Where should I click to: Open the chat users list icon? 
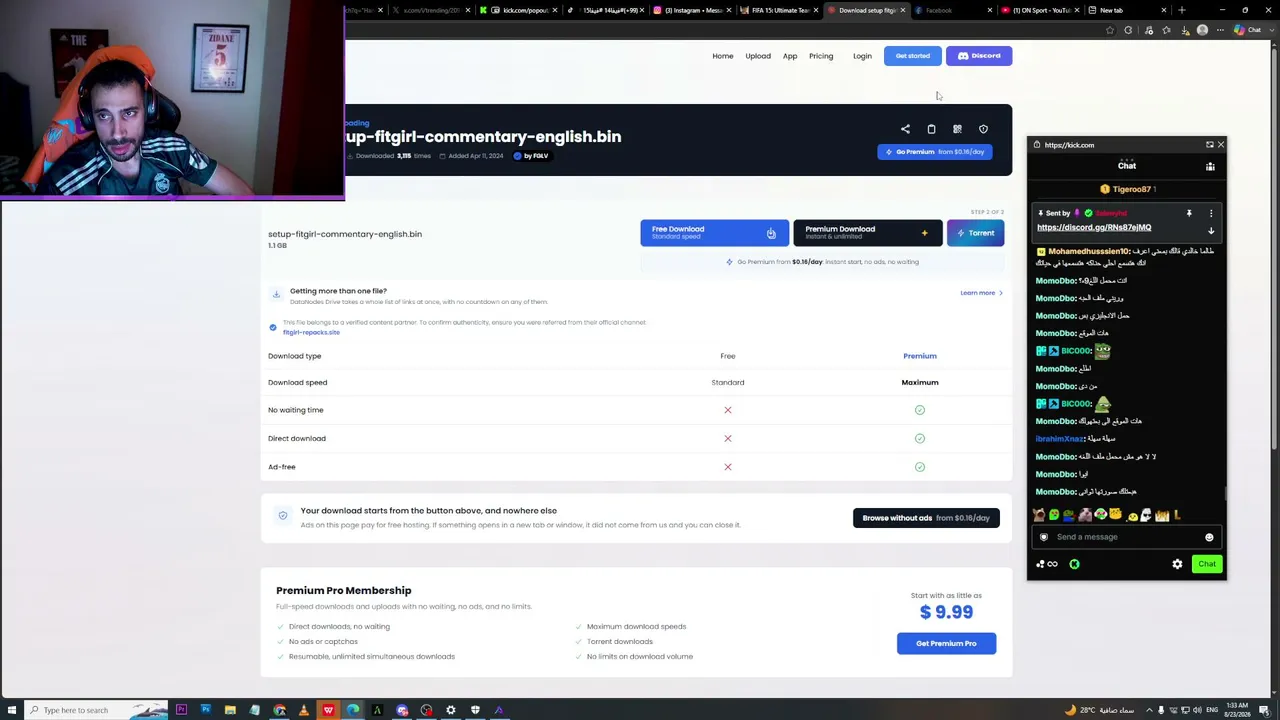click(1210, 166)
